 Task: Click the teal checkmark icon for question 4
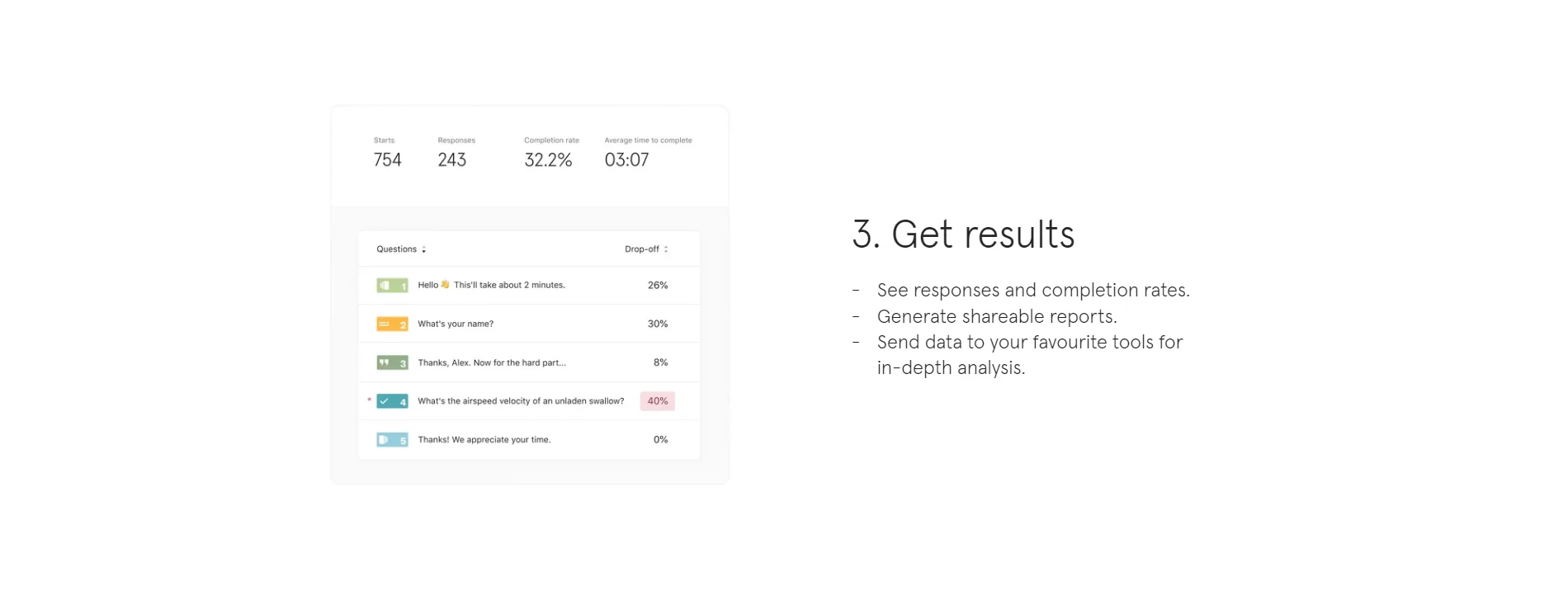392,401
